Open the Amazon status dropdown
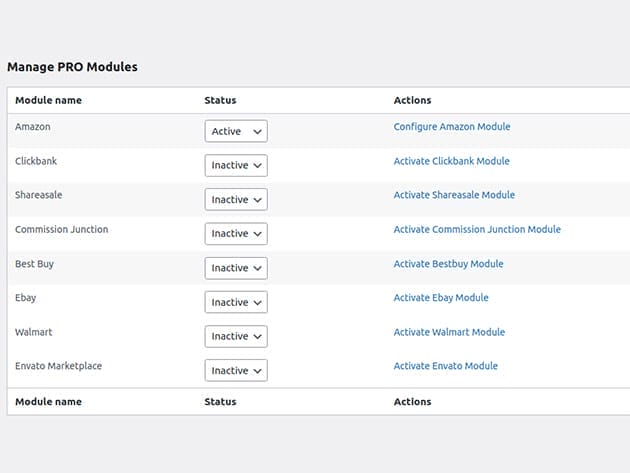The height and width of the screenshot is (473, 630). pos(236,131)
